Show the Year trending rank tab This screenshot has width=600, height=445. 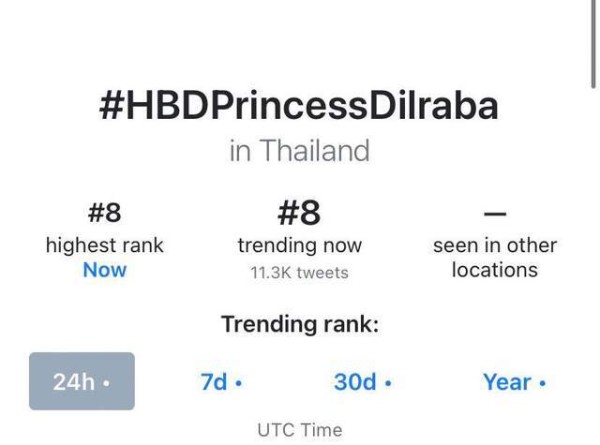pyautogui.click(x=514, y=382)
